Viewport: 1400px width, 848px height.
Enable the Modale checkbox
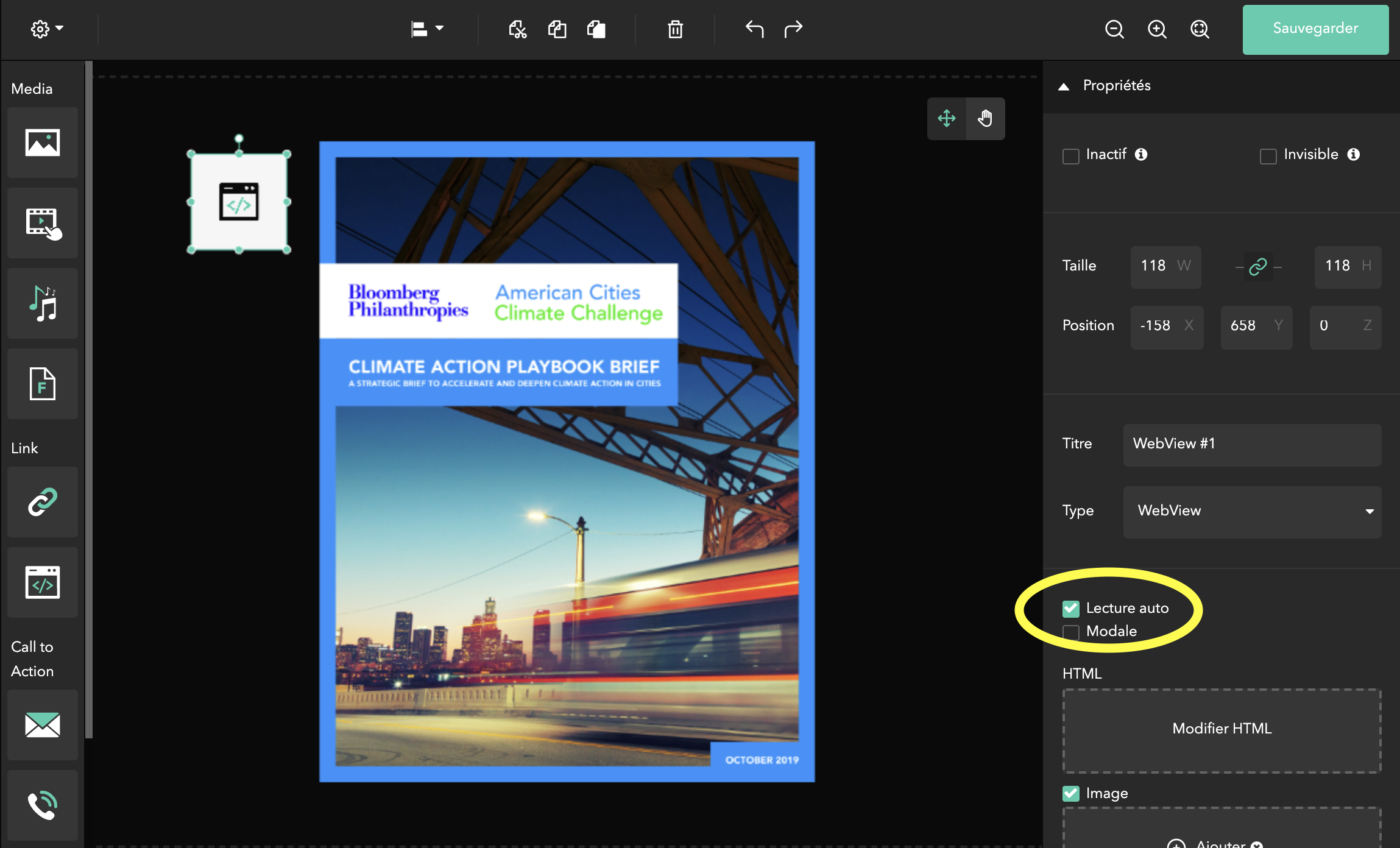coord(1070,632)
